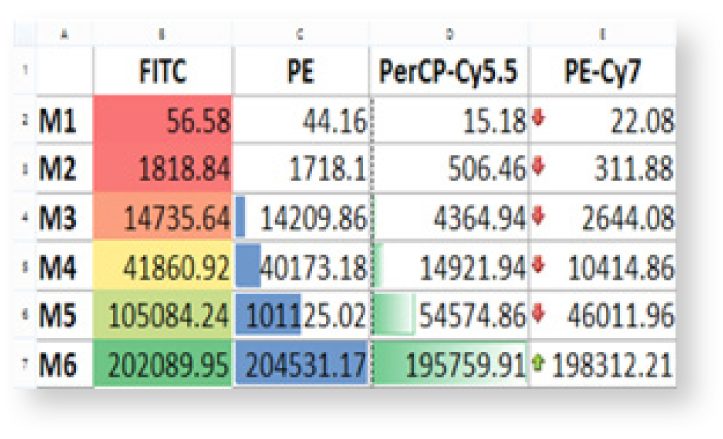The height and width of the screenshot is (439, 723).
Task: Select the FITC header cell
Action: point(163,73)
